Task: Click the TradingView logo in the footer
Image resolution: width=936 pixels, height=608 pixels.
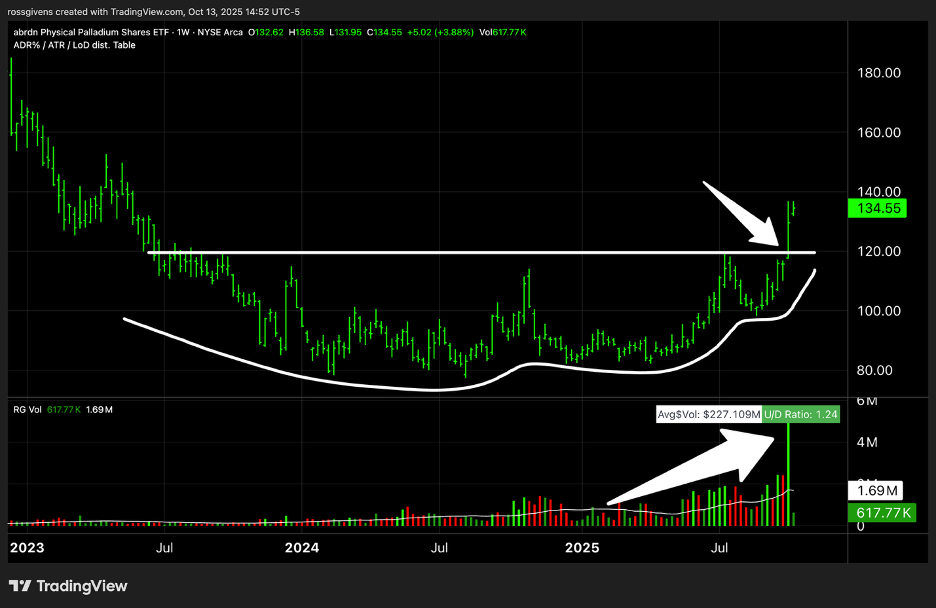Action: (x=68, y=586)
